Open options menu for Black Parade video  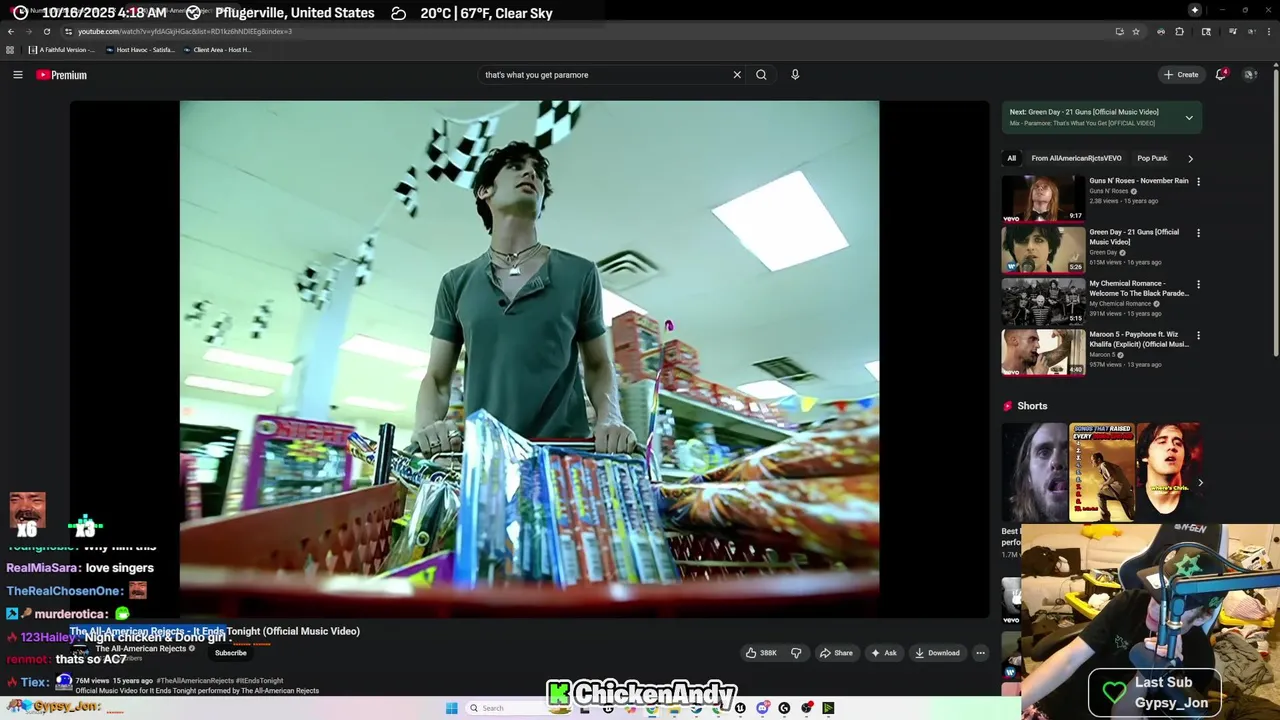tap(1198, 284)
